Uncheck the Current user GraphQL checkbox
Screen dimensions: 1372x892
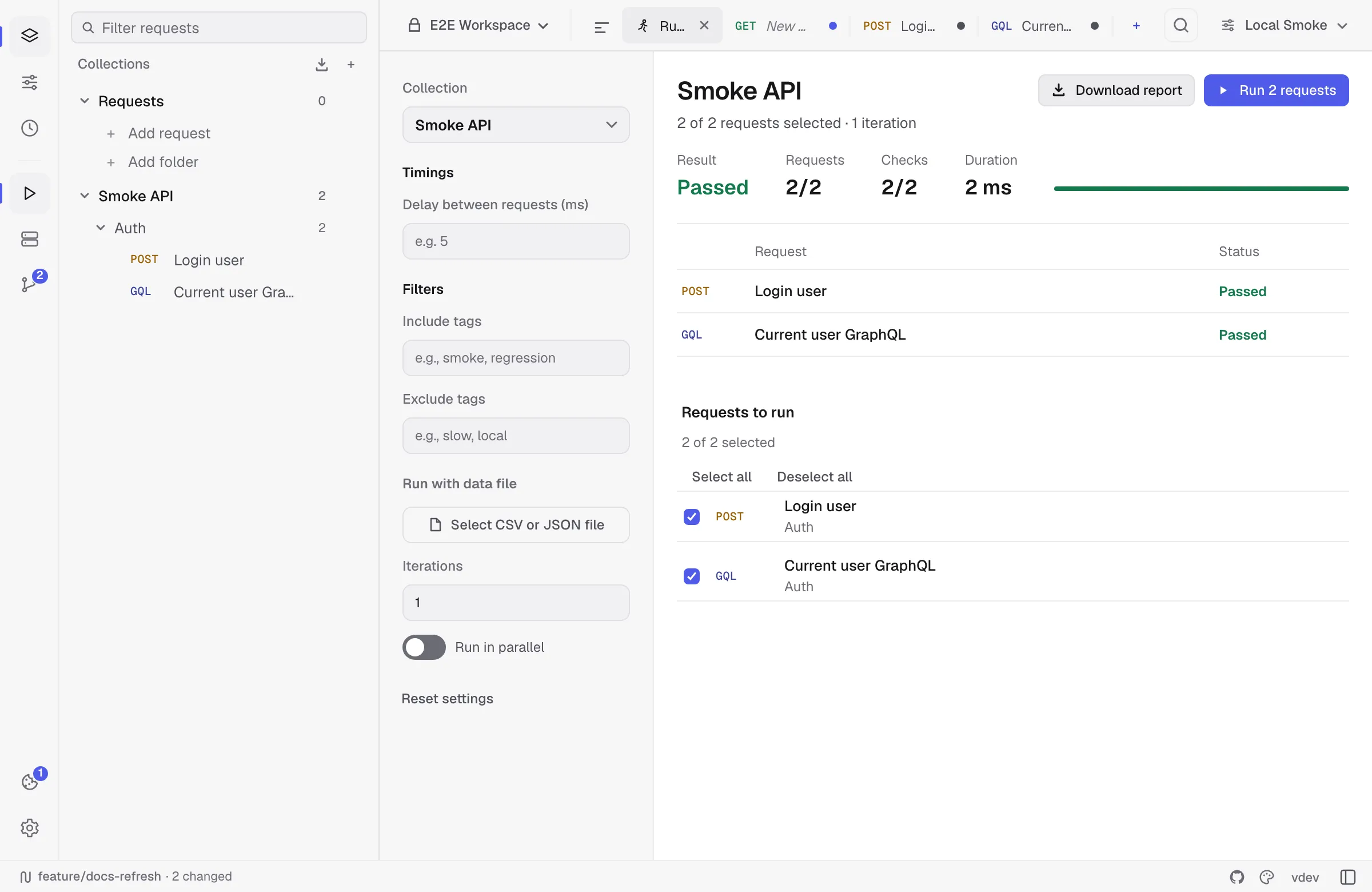(691, 576)
